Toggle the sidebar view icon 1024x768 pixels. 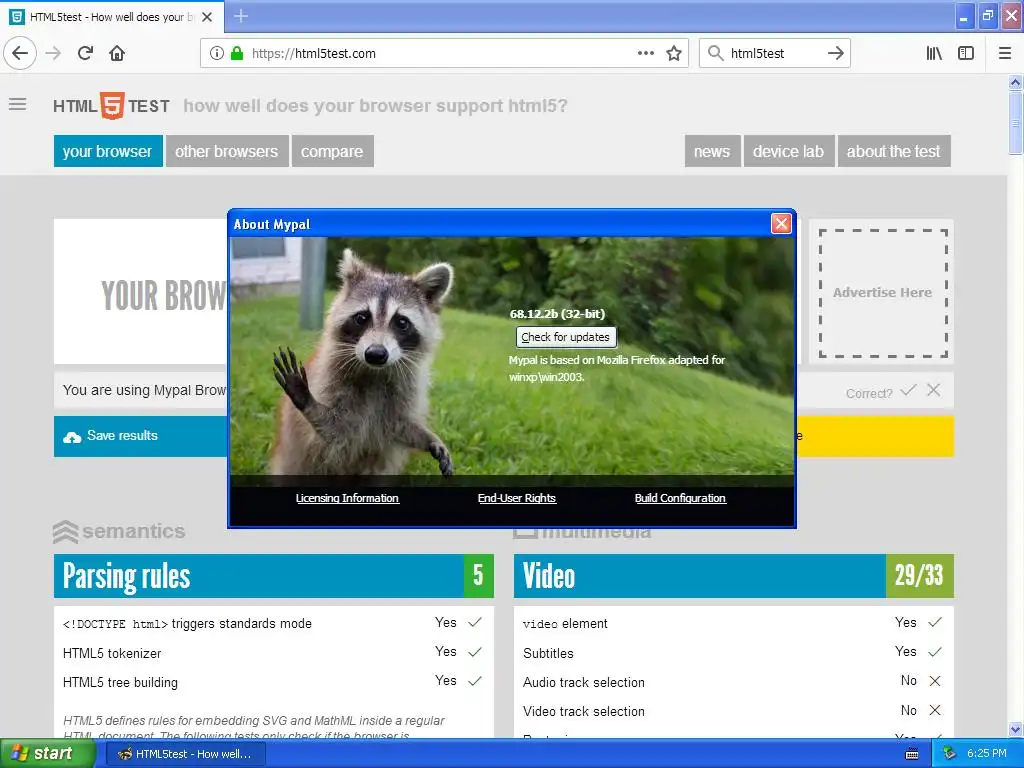click(966, 53)
